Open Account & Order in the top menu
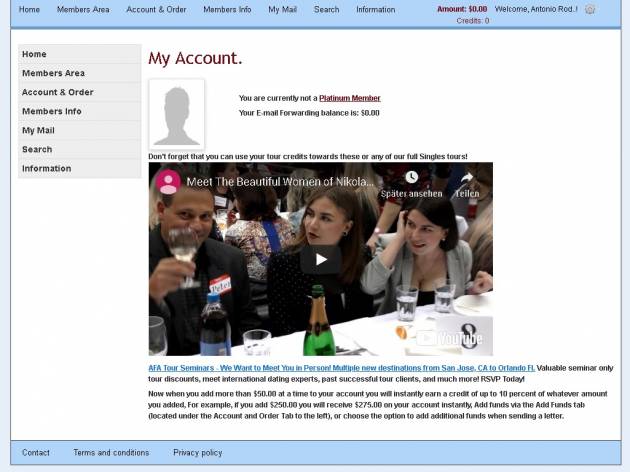Screen dimensions: 630x472 [156, 9]
